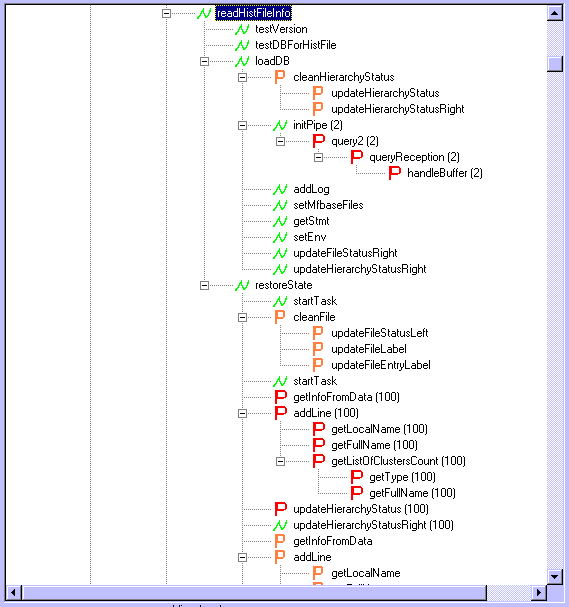Select the queryReception (2) entry

pyautogui.click(x=414, y=157)
